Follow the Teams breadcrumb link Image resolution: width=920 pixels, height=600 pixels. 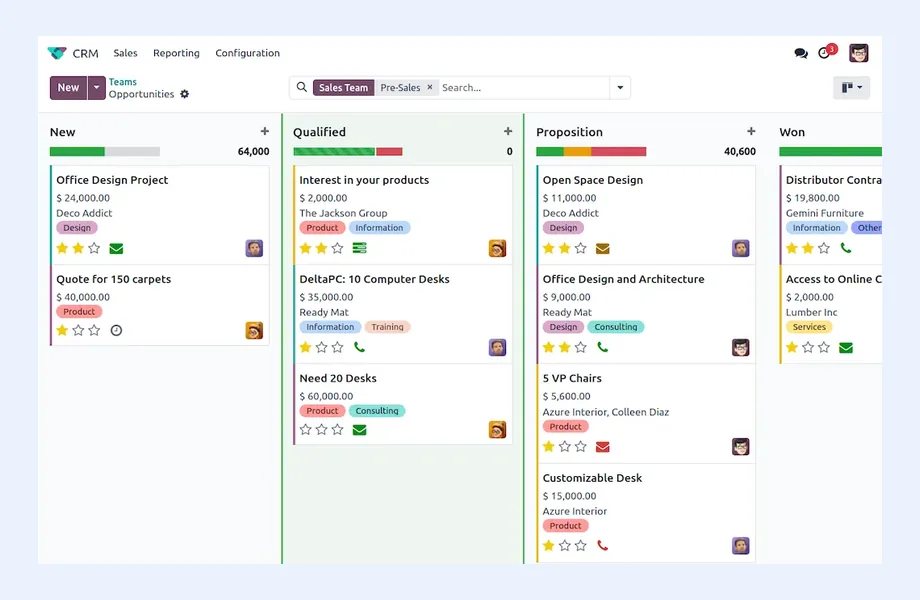click(x=123, y=82)
